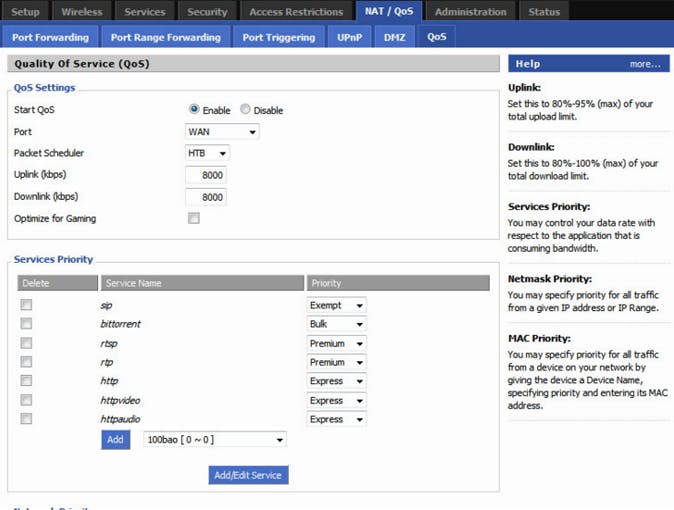Open priority dropdown for sip (Exempt)

tap(337, 305)
